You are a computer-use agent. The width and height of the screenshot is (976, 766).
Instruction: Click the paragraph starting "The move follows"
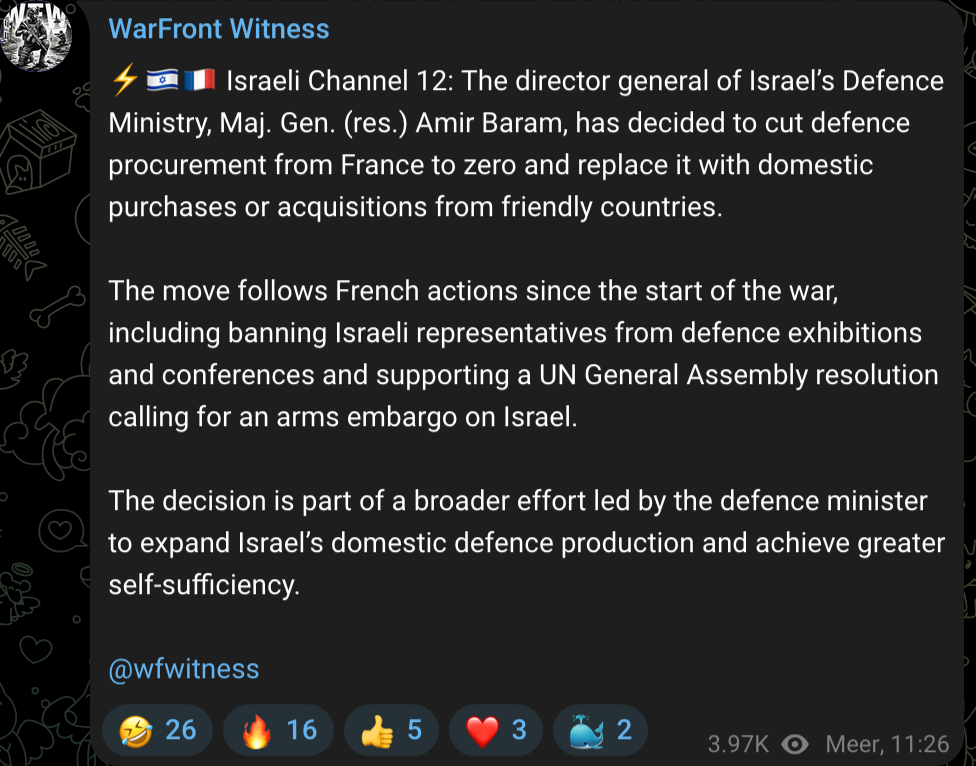523,353
